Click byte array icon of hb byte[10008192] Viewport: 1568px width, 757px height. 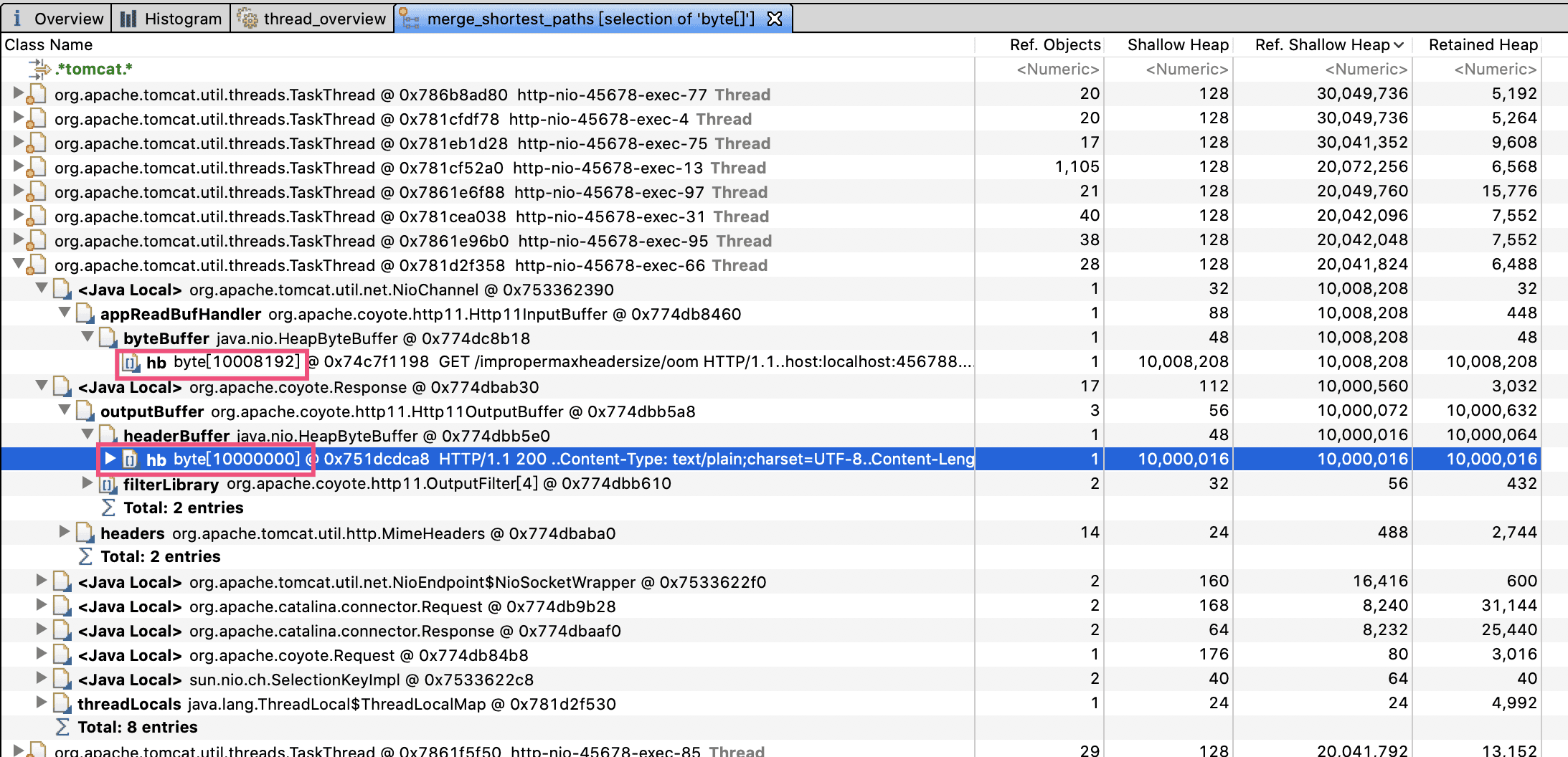[131, 363]
